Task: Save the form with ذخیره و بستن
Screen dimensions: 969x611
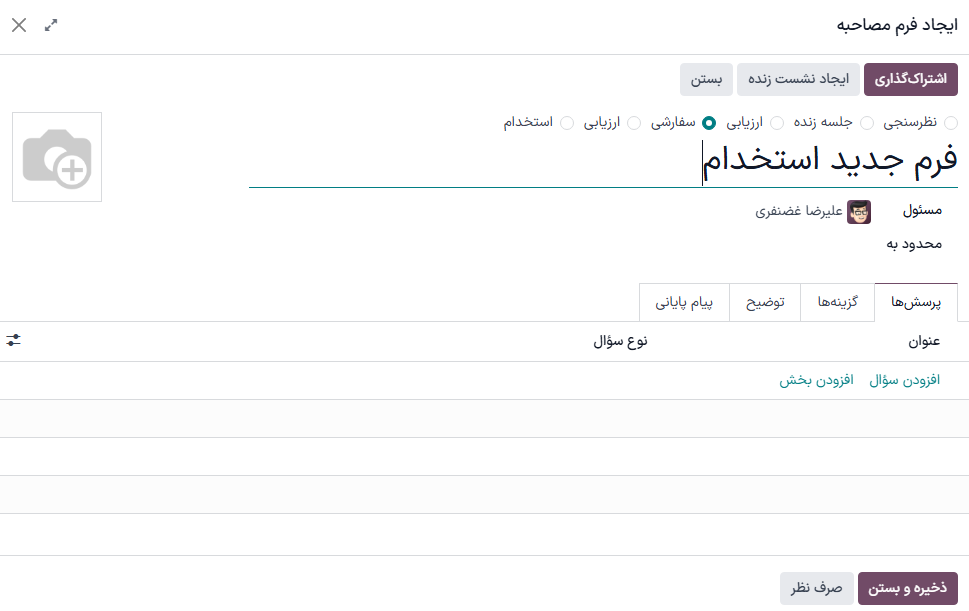Action: pos(907,589)
